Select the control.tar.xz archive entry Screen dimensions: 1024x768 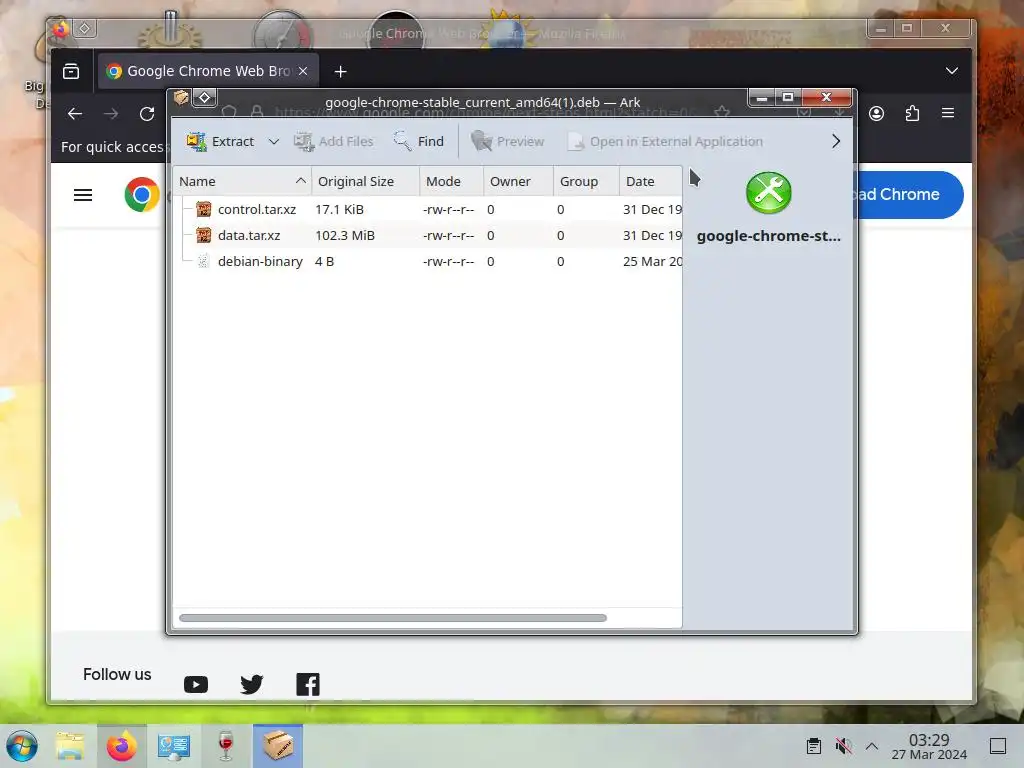(428, 209)
